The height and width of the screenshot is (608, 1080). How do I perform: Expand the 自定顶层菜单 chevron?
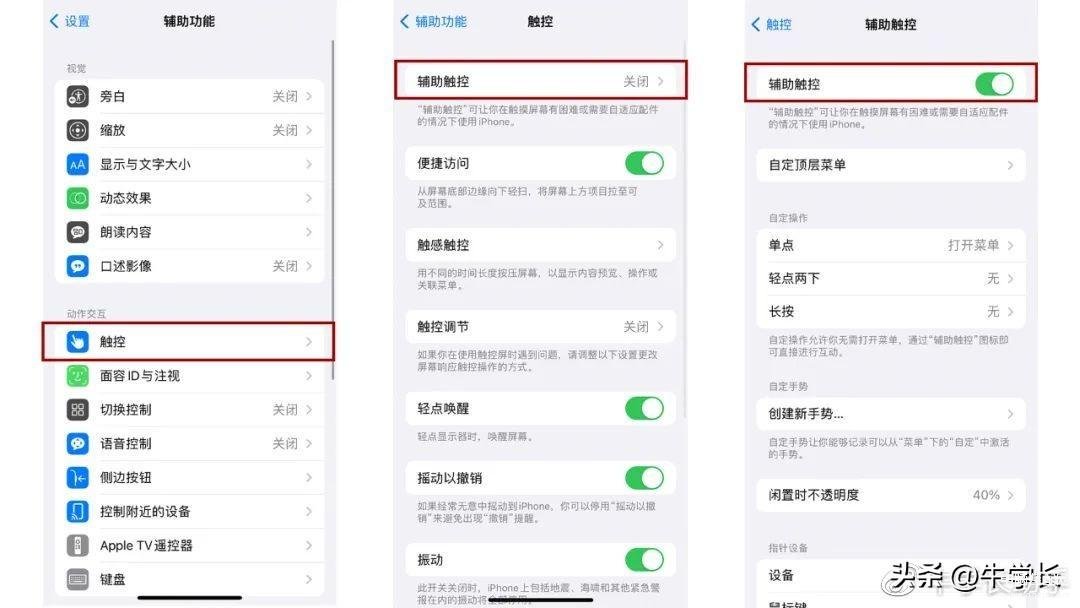[1010, 165]
